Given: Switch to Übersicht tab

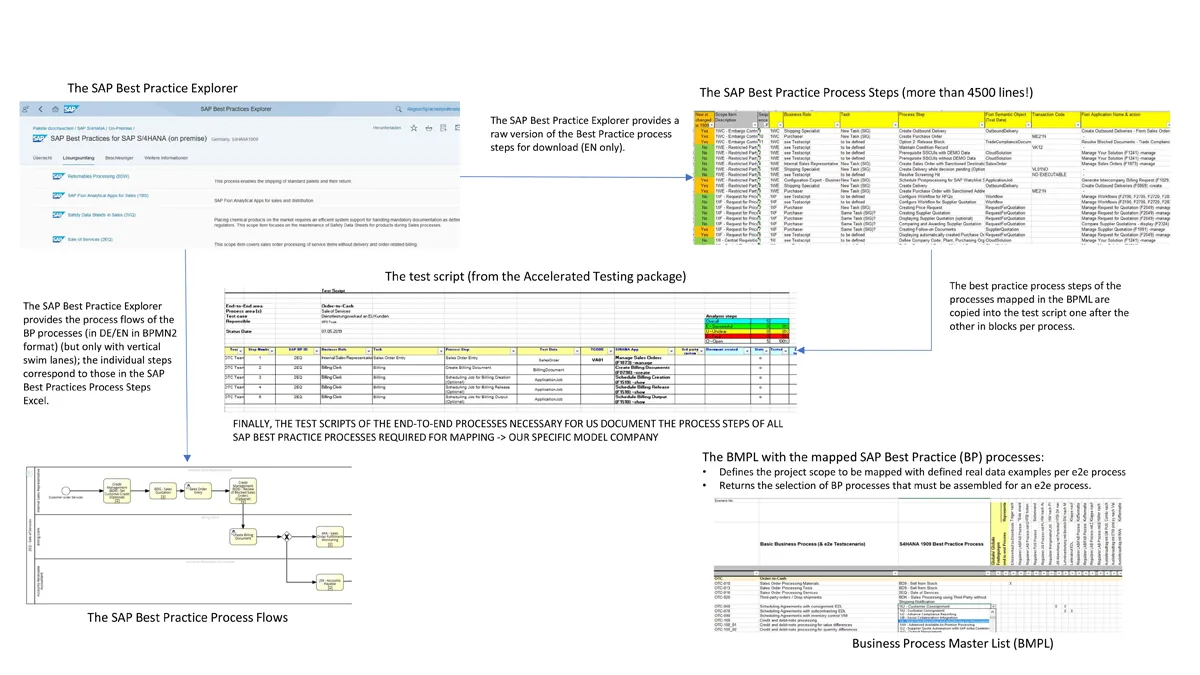Looking at the screenshot, I should 42,158.
